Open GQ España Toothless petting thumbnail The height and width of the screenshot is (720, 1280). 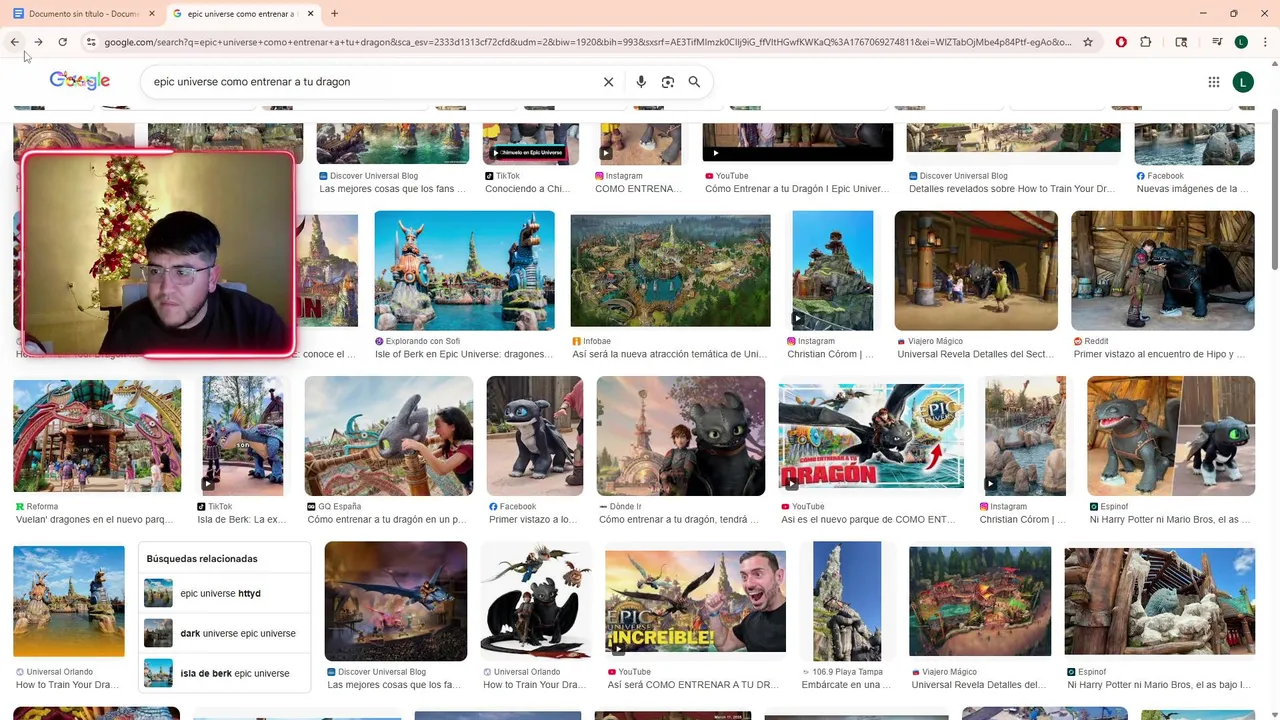[x=389, y=436]
